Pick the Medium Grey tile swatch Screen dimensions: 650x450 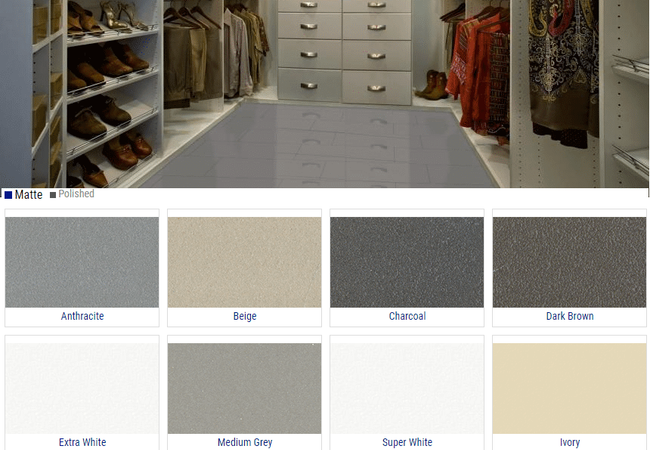[x=245, y=388]
